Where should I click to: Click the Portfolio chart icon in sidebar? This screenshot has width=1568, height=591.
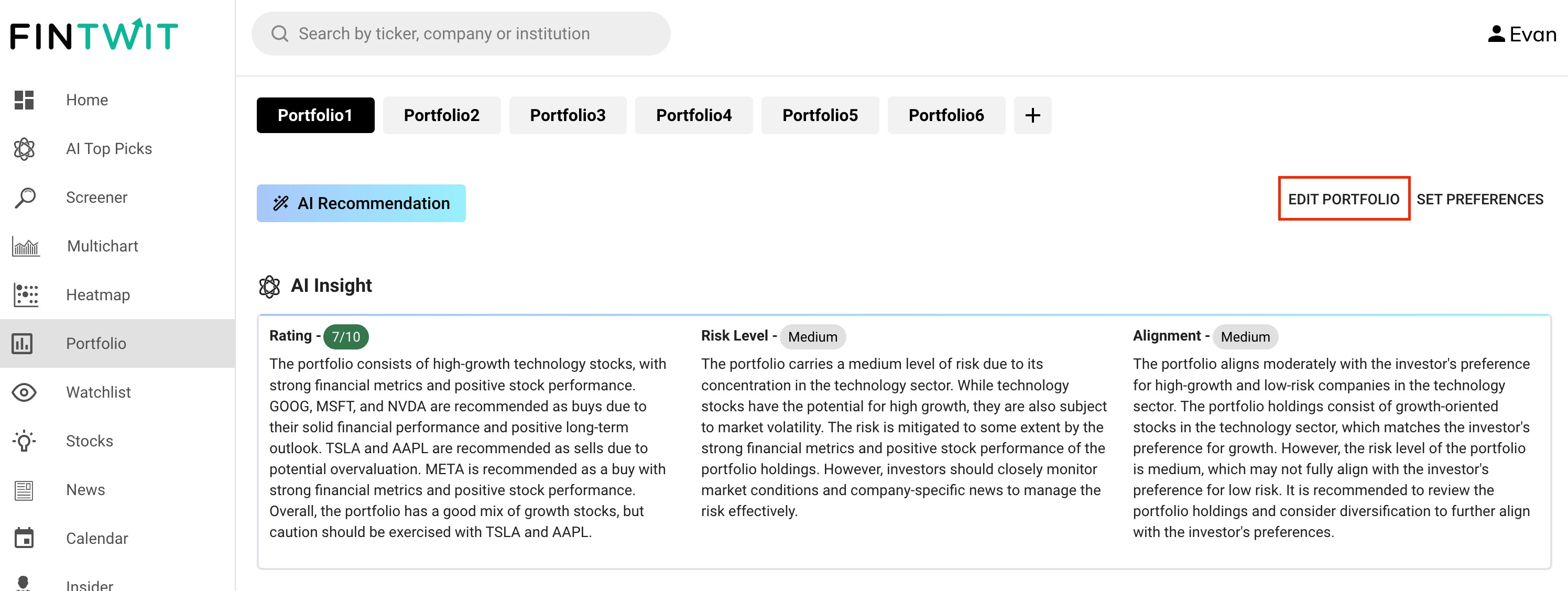pyautogui.click(x=23, y=343)
